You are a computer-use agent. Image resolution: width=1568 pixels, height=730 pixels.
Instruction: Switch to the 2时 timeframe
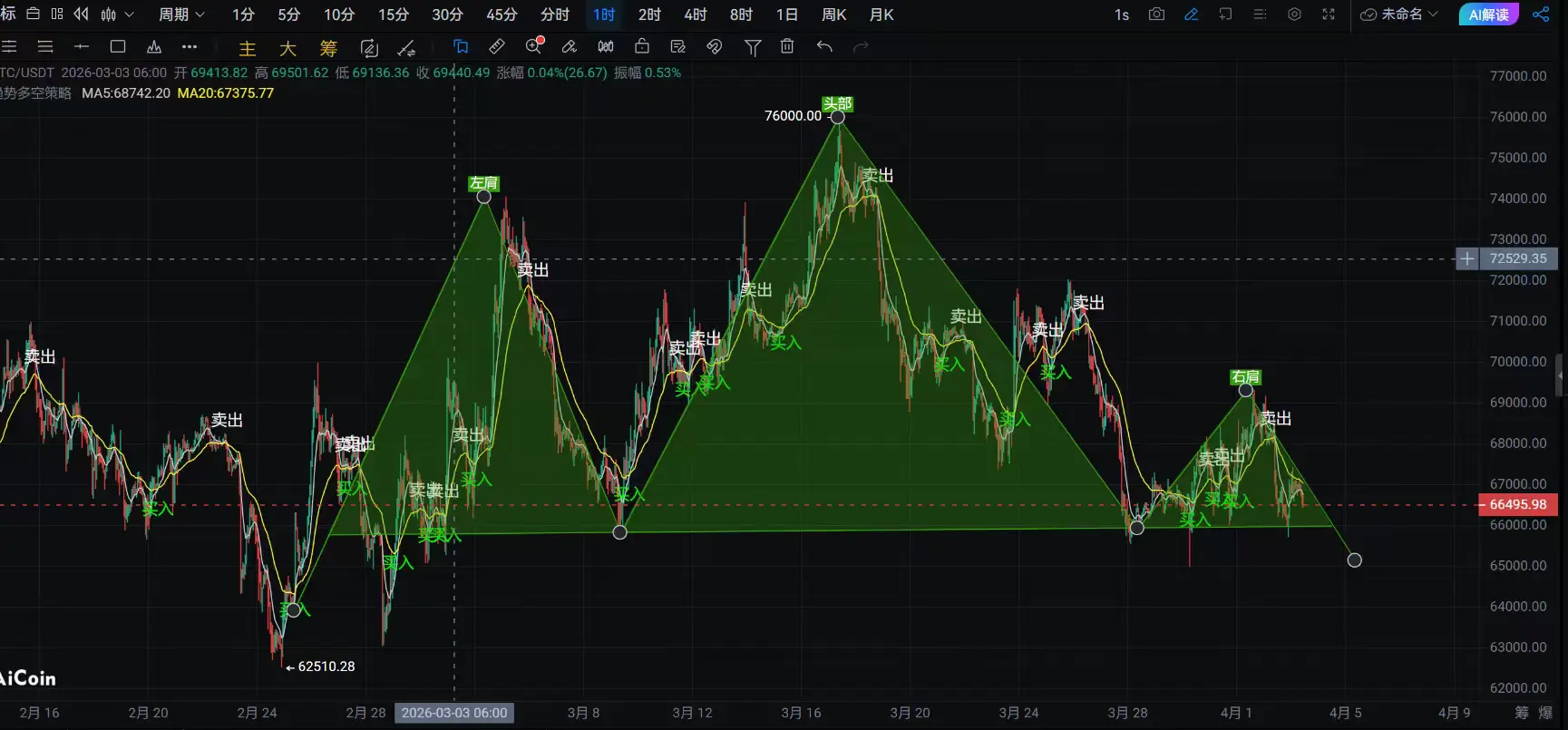pyautogui.click(x=649, y=15)
